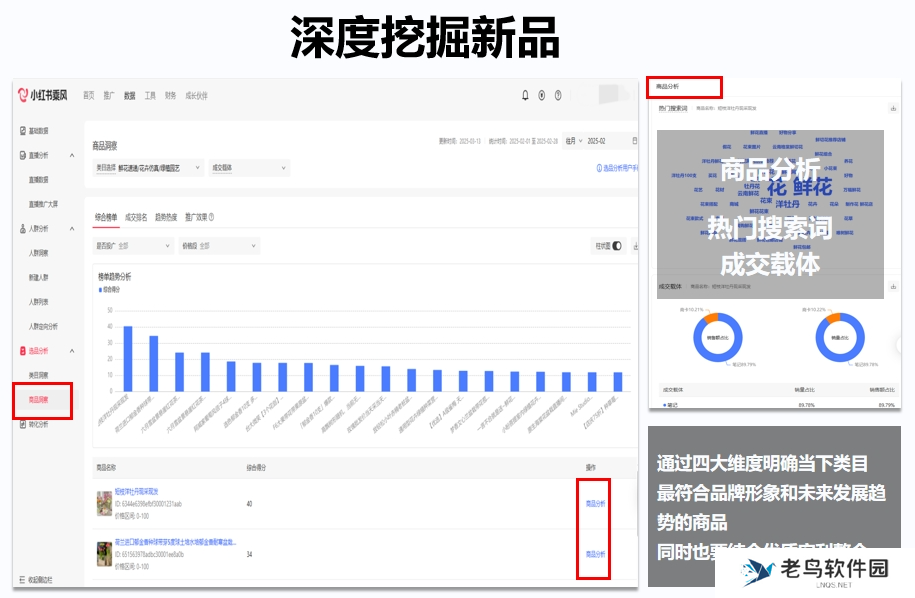The image size is (915, 598).
Task: Open 直播数据 in sidebar
Action: pos(39,180)
